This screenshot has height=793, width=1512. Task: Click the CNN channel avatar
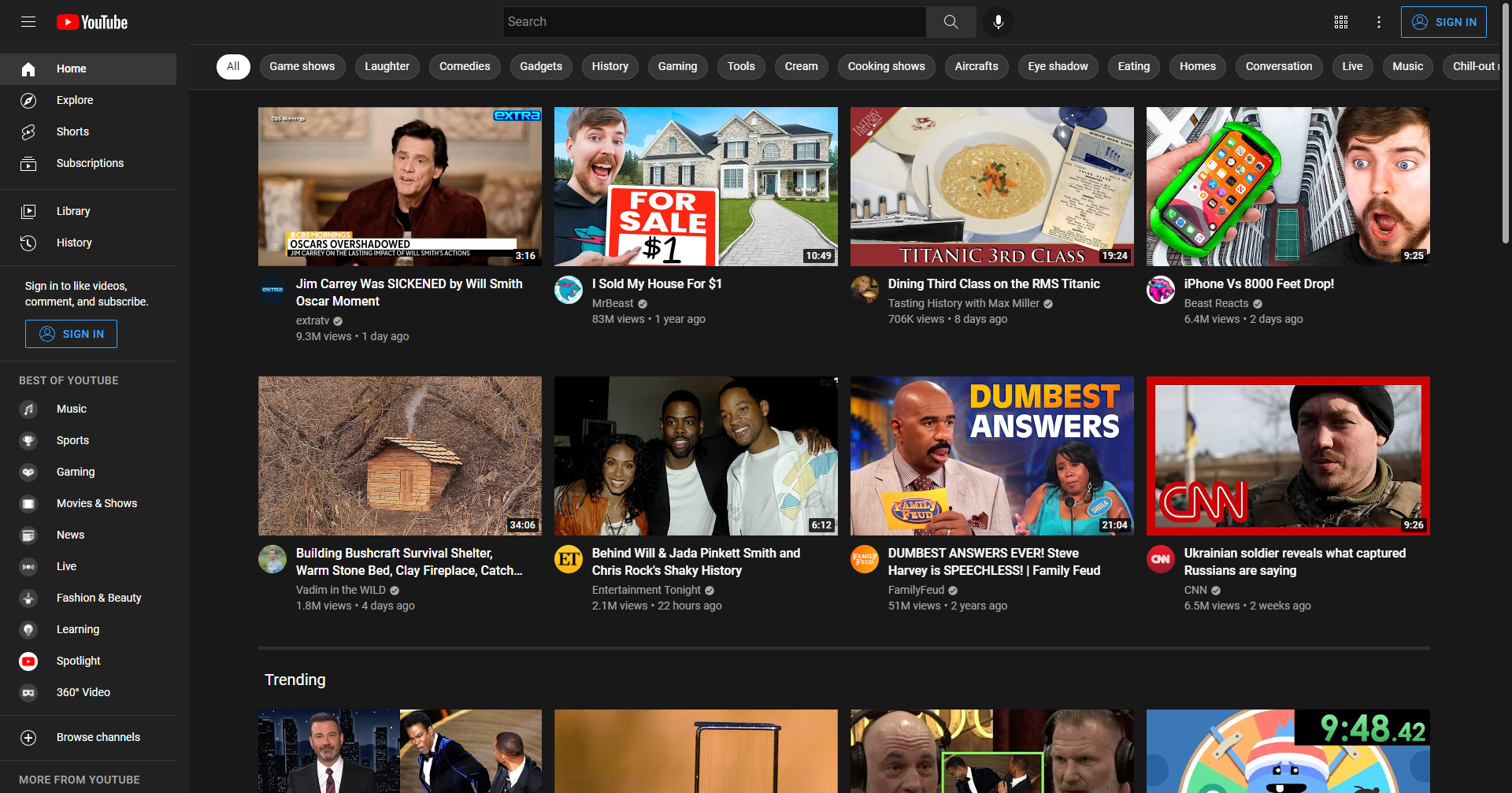pyautogui.click(x=1161, y=559)
